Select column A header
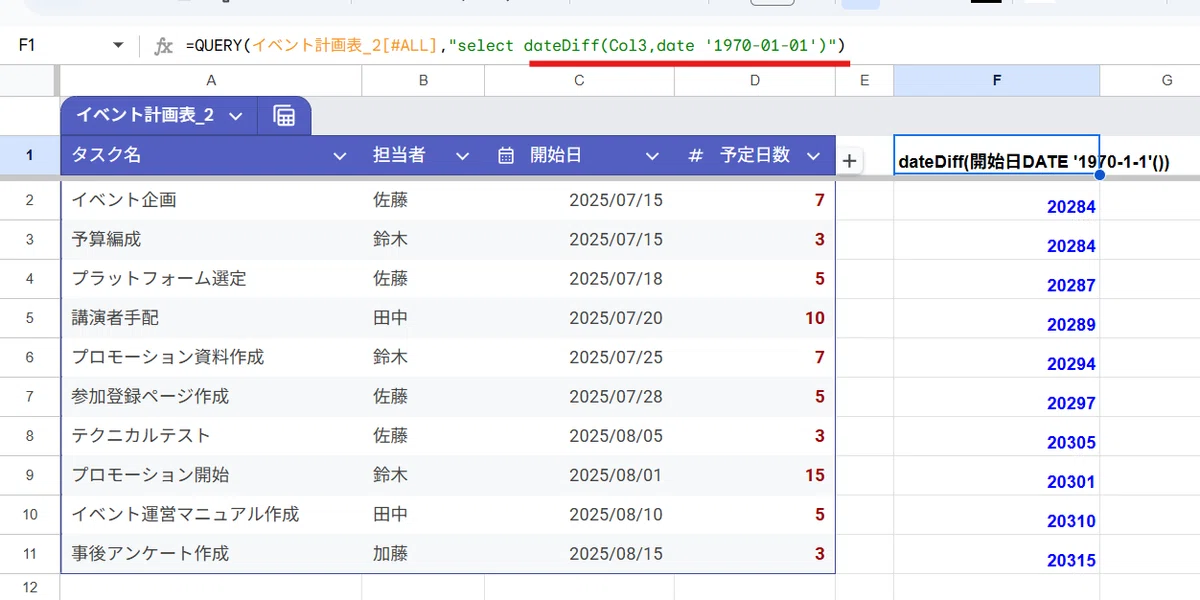This screenshot has width=1200, height=600. tap(211, 81)
